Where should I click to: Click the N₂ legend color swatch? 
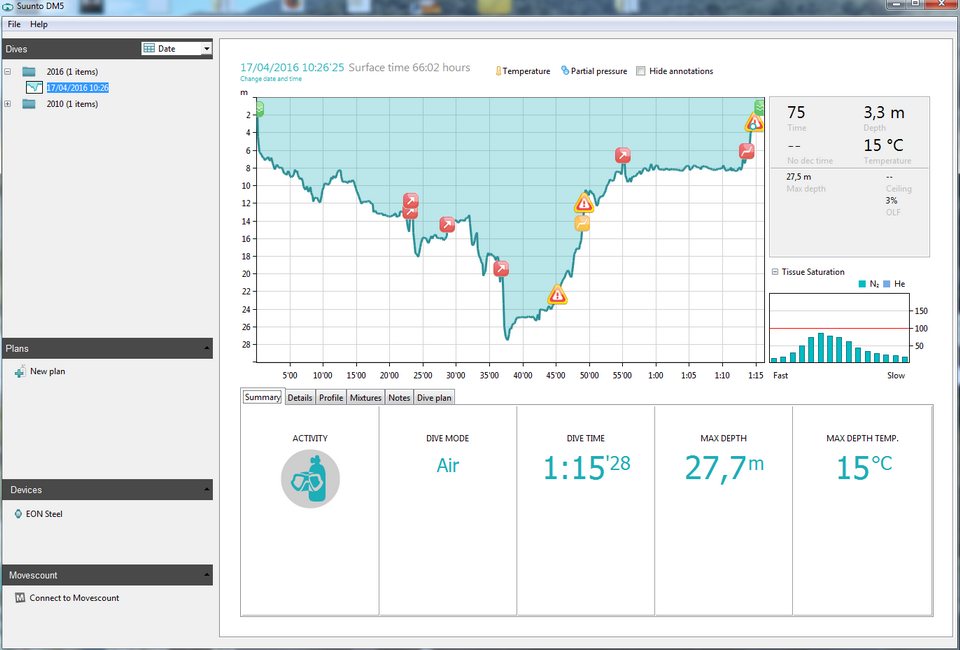[x=862, y=284]
